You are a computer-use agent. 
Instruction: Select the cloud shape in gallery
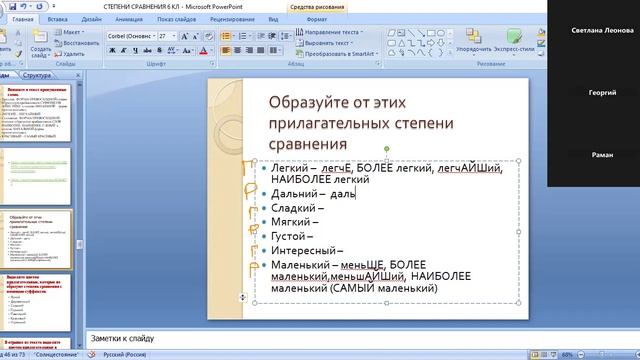(x=391, y=53)
